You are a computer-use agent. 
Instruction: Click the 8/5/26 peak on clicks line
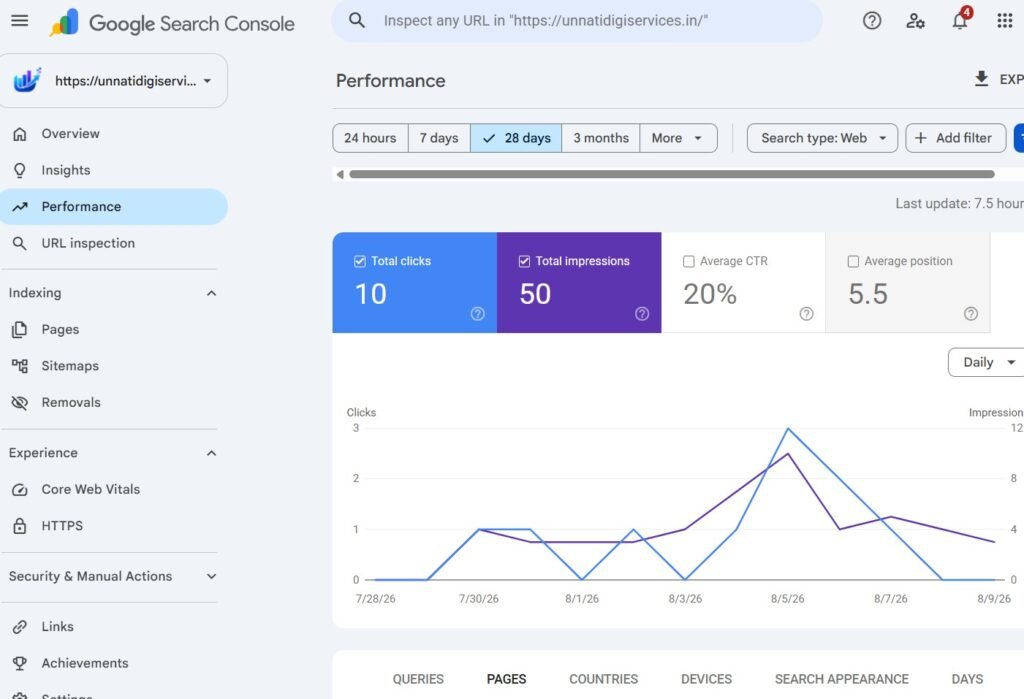[788, 429]
